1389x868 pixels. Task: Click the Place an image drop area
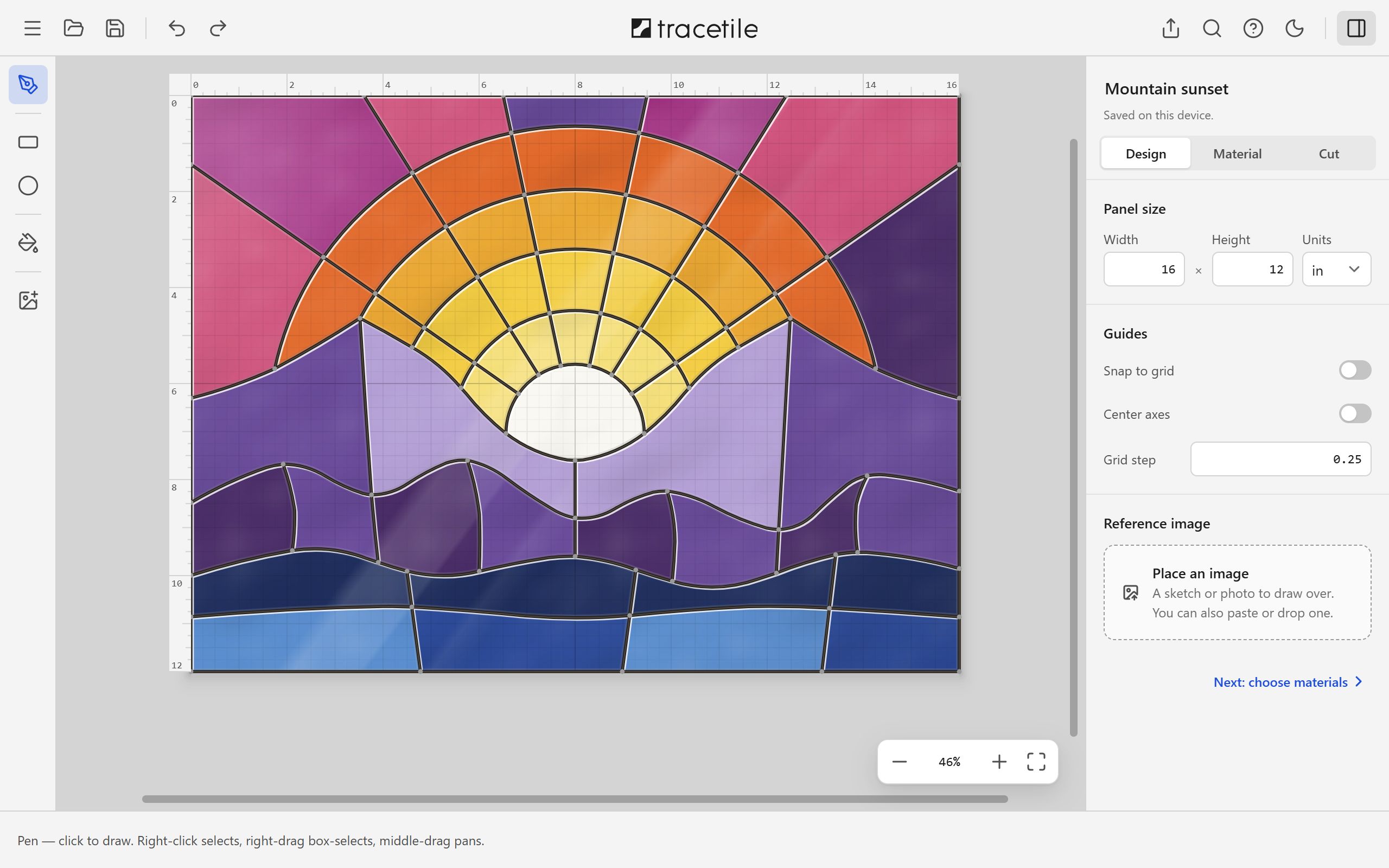click(1237, 592)
